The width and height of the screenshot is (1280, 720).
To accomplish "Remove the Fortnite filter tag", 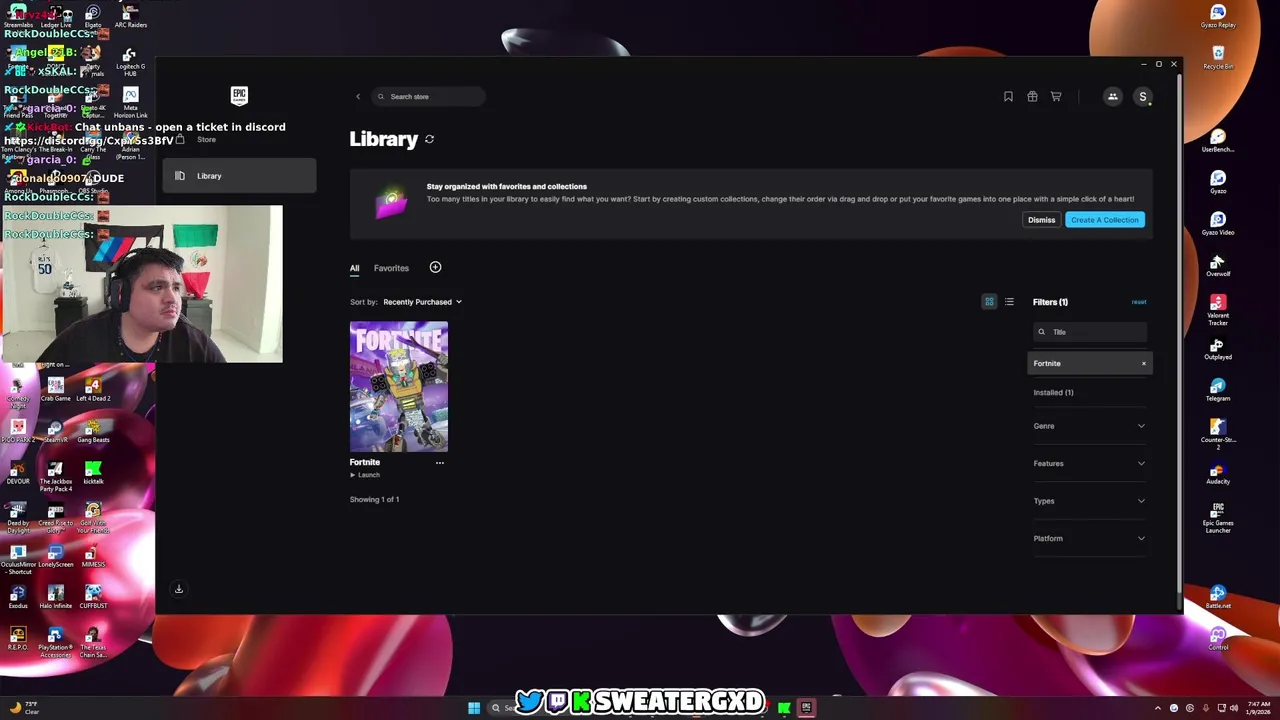I will tap(1144, 364).
